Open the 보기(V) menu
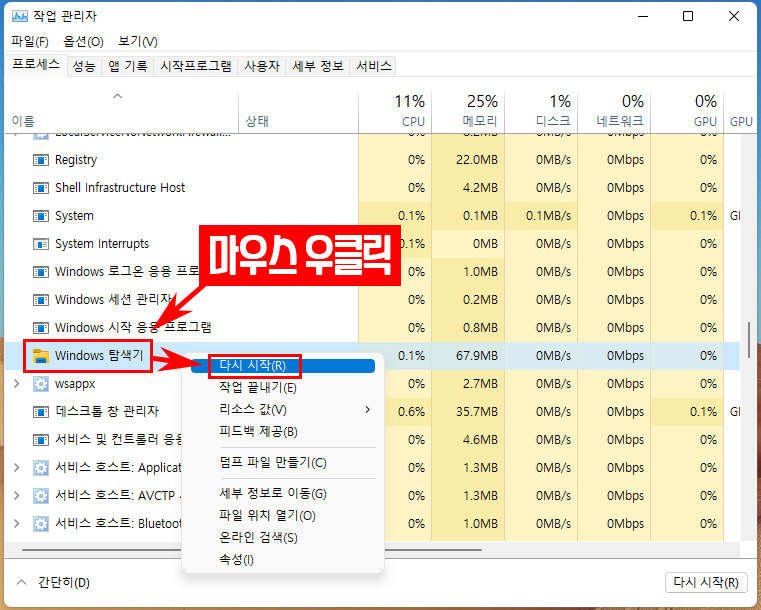 (138, 42)
